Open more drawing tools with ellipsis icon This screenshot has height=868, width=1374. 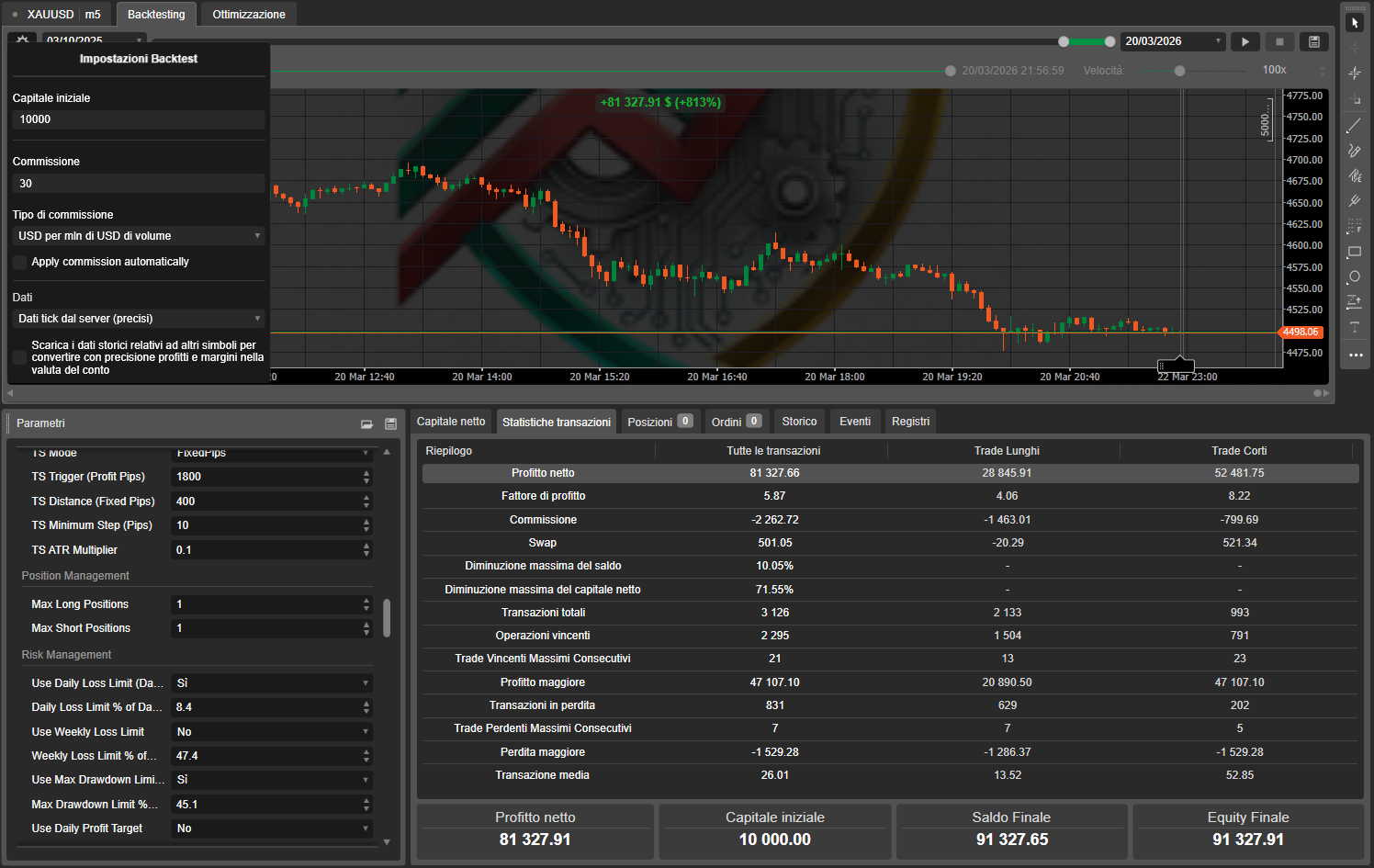point(1355,355)
